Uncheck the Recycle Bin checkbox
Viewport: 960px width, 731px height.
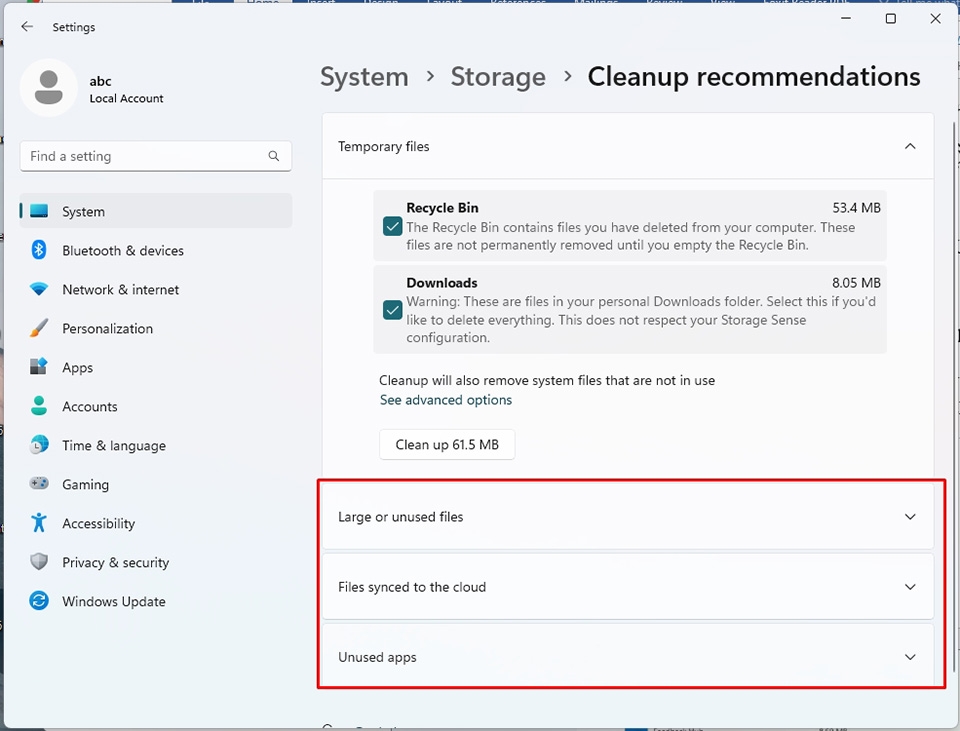(x=392, y=227)
